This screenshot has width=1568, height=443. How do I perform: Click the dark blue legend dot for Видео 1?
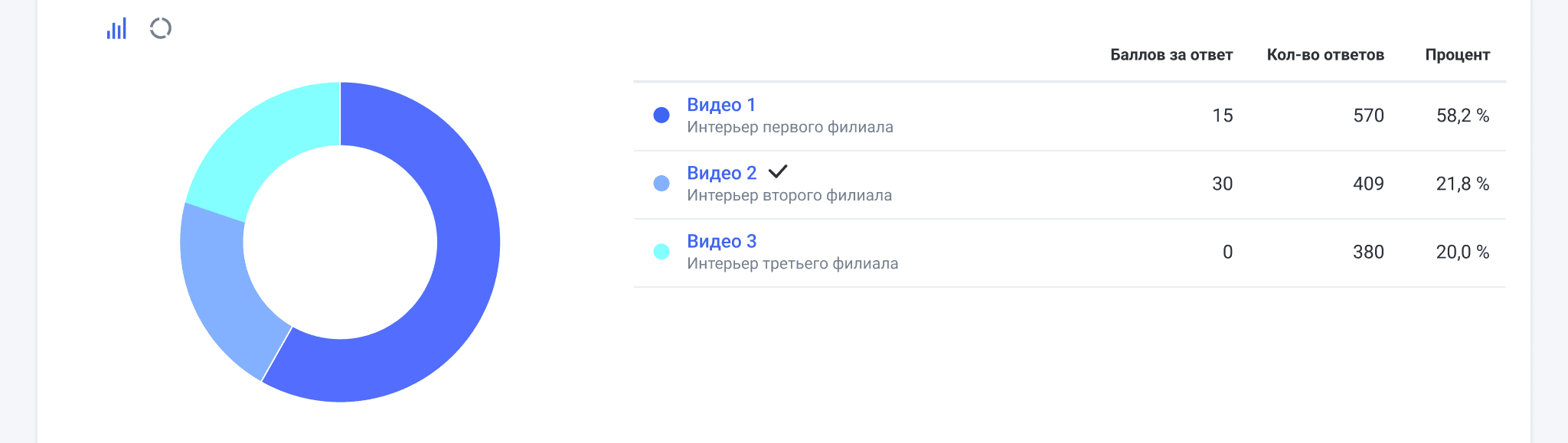click(661, 116)
